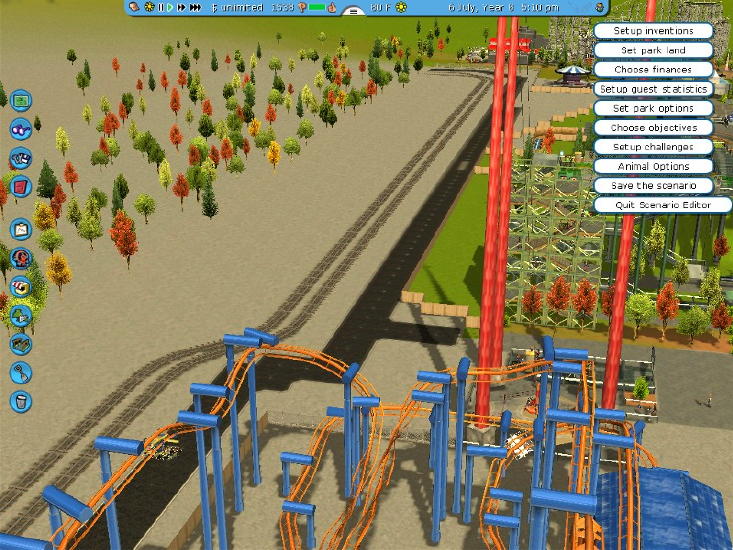Choose Set park land option

pyautogui.click(x=653, y=50)
